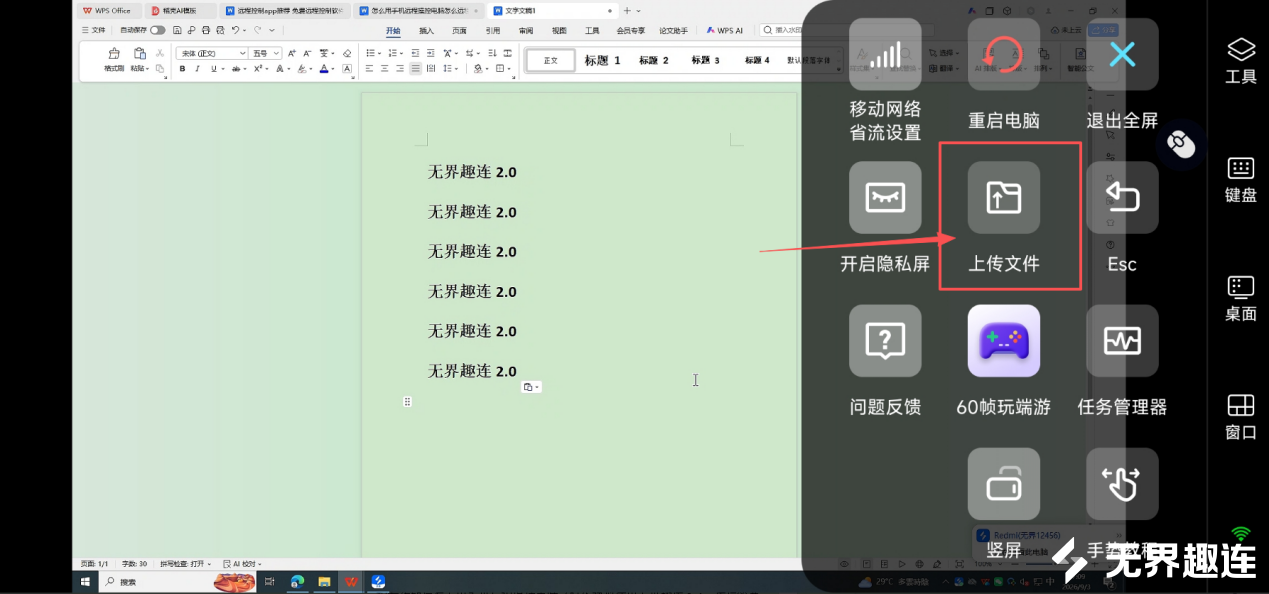Open the mobile network data-saving settings (移动网络省流设置)
1269x594 pixels.
coord(885,55)
